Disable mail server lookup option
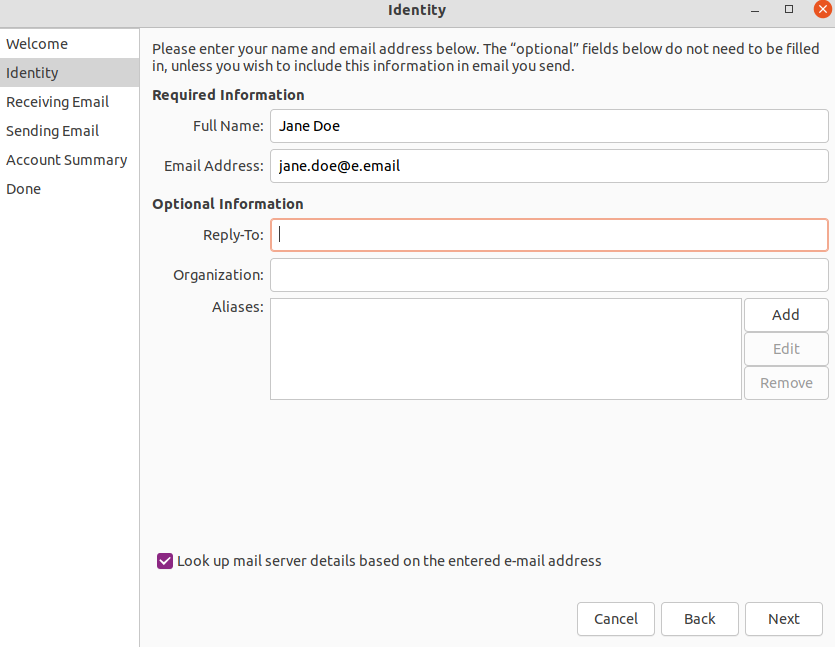 (164, 561)
